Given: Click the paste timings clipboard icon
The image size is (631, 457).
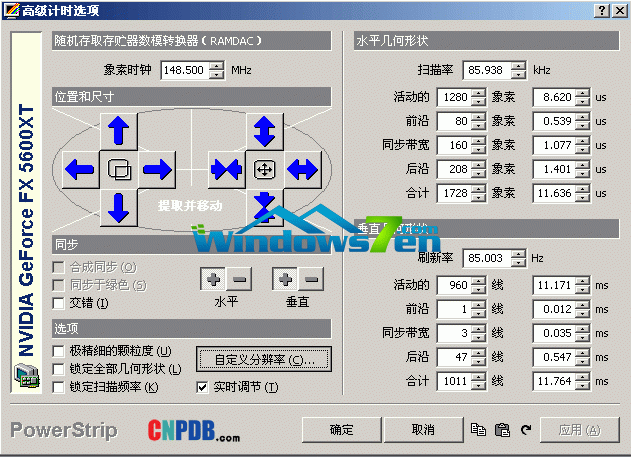Looking at the screenshot, I should [502, 430].
